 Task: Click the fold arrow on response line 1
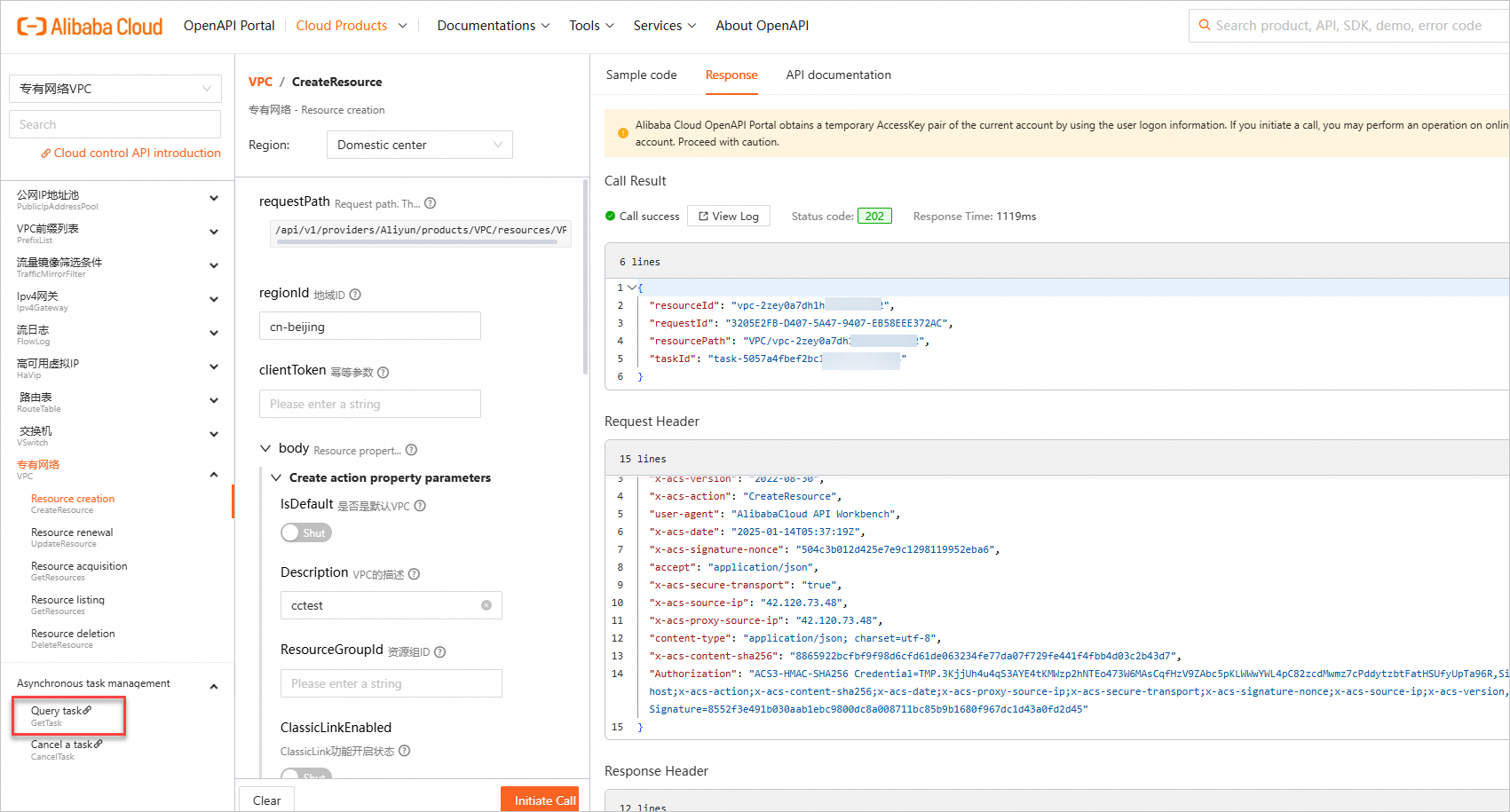click(632, 288)
